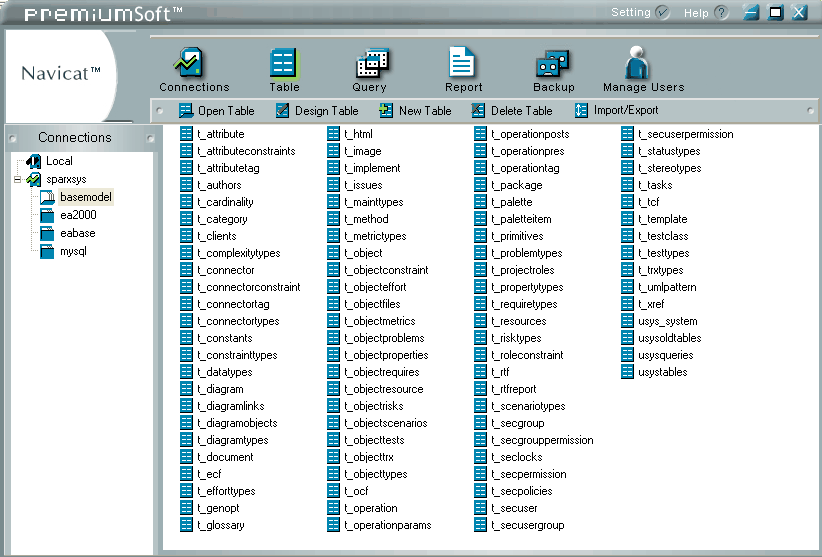Select table t_attributeconstraints
Screen dimensions: 822x557
[246, 151]
